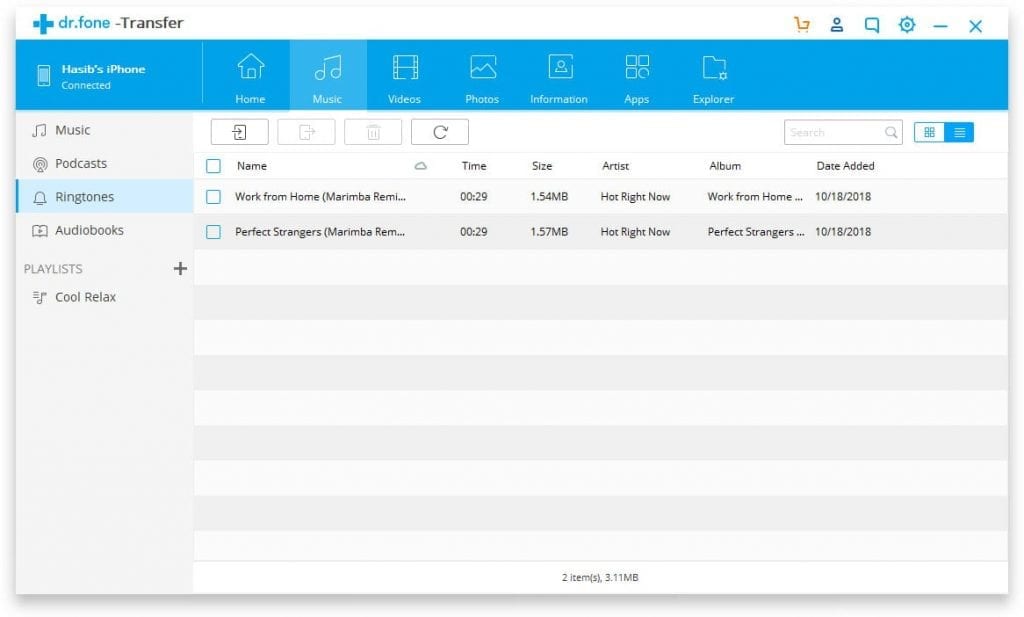Click the cloud filter beside Name header

click(420, 166)
